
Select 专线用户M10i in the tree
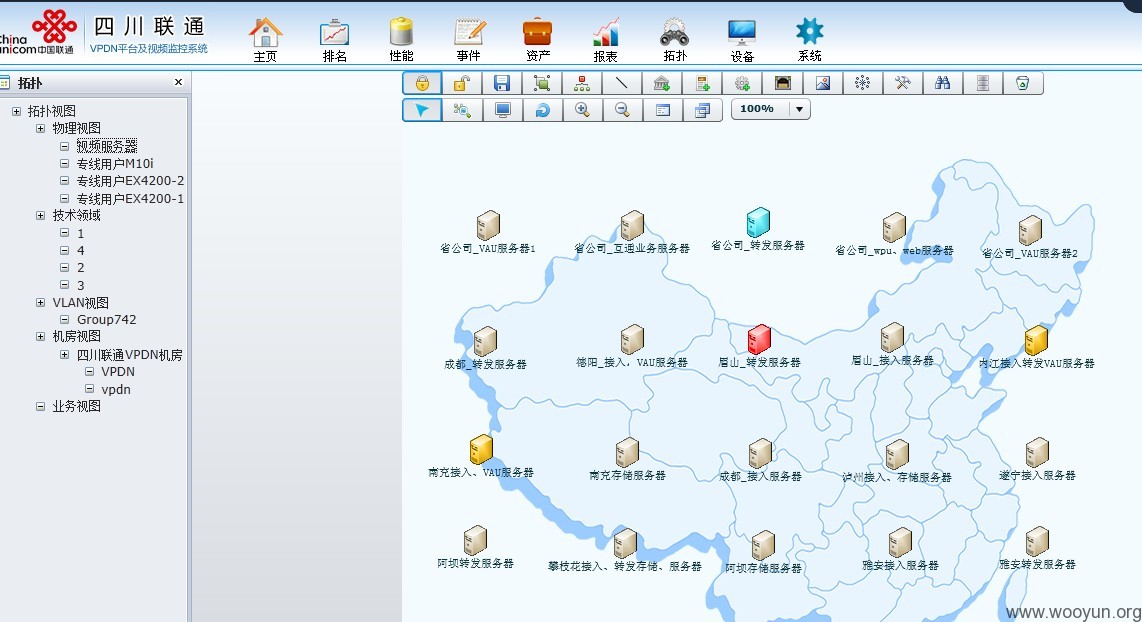tap(115, 164)
